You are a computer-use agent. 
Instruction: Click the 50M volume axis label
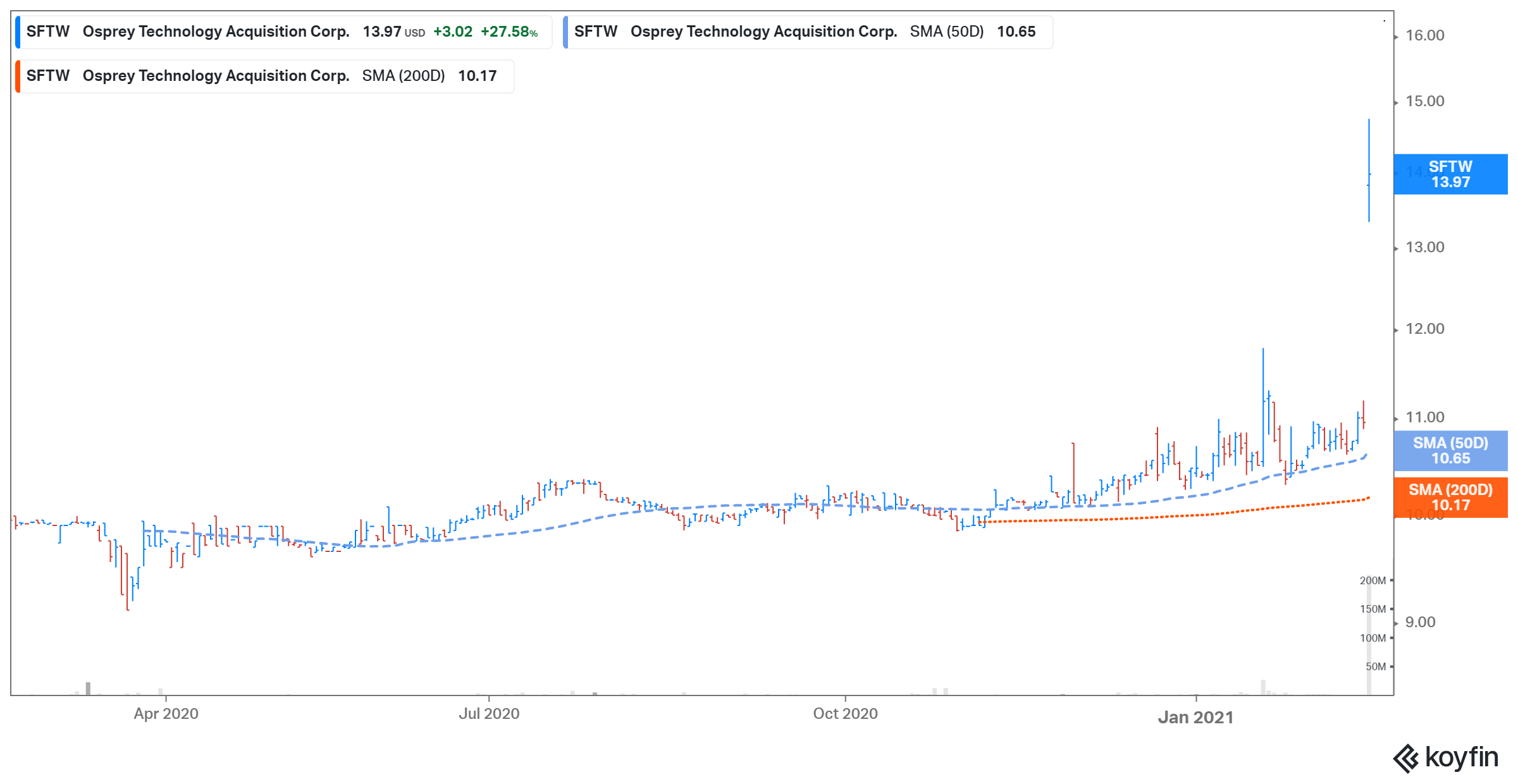pos(1376,666)
